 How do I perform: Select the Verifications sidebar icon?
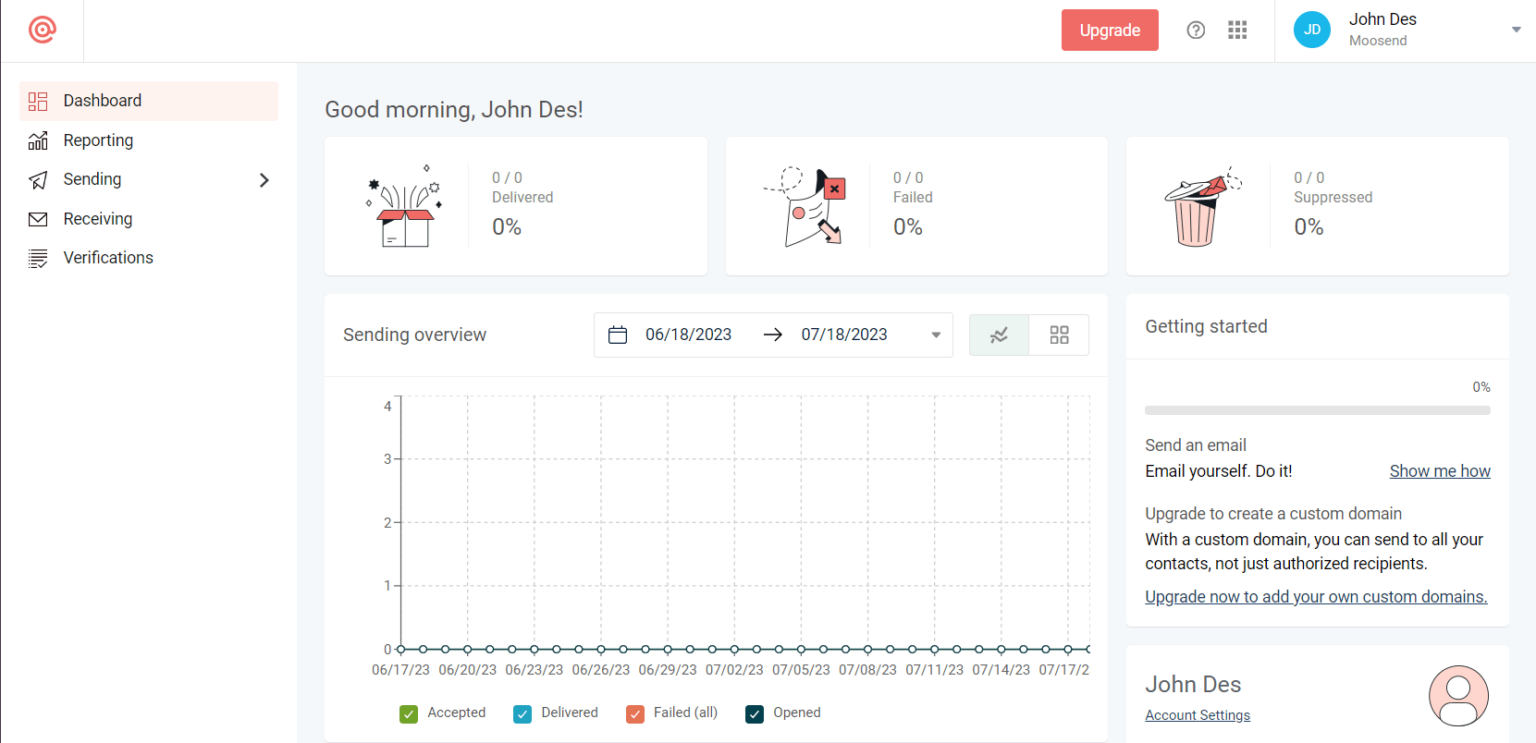[x=37, y=257]
